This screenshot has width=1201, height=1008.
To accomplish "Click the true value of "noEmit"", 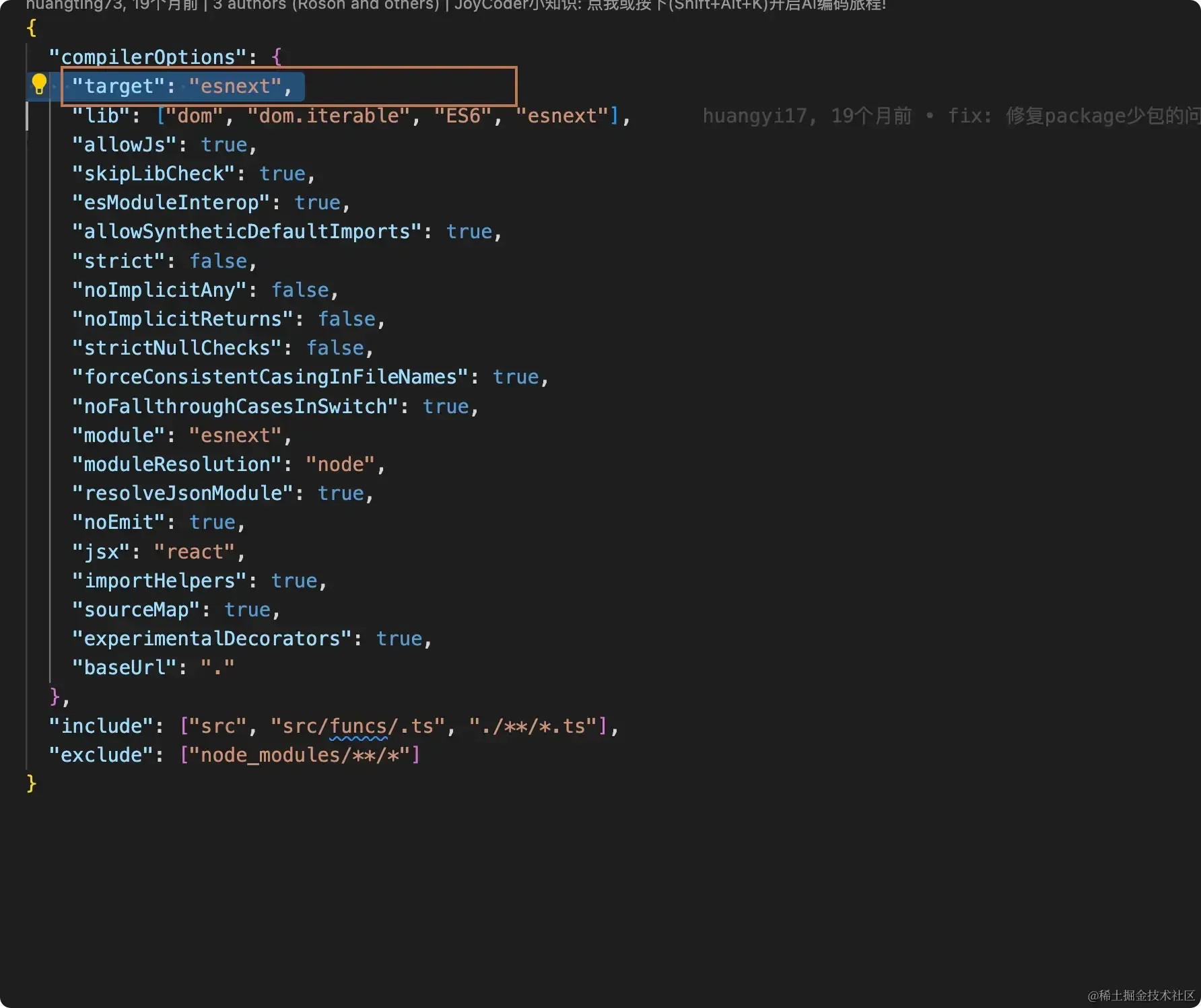I will coord(212,522).
